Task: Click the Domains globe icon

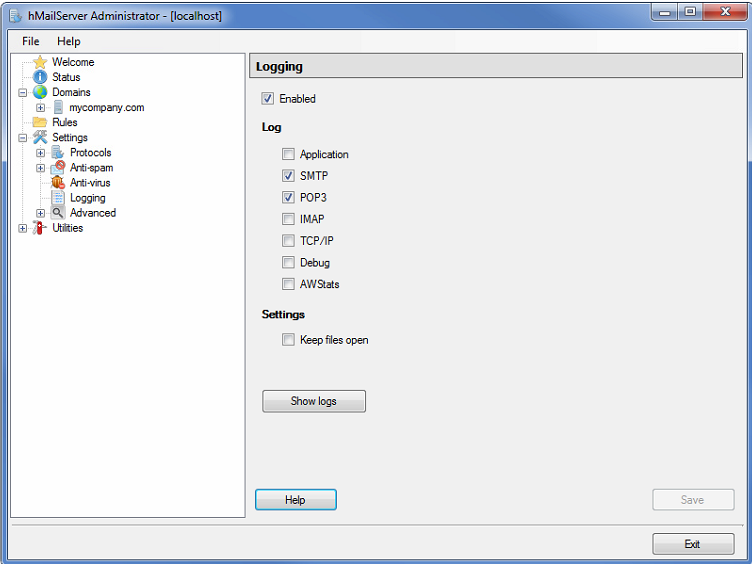Action: tap(40, 92)
